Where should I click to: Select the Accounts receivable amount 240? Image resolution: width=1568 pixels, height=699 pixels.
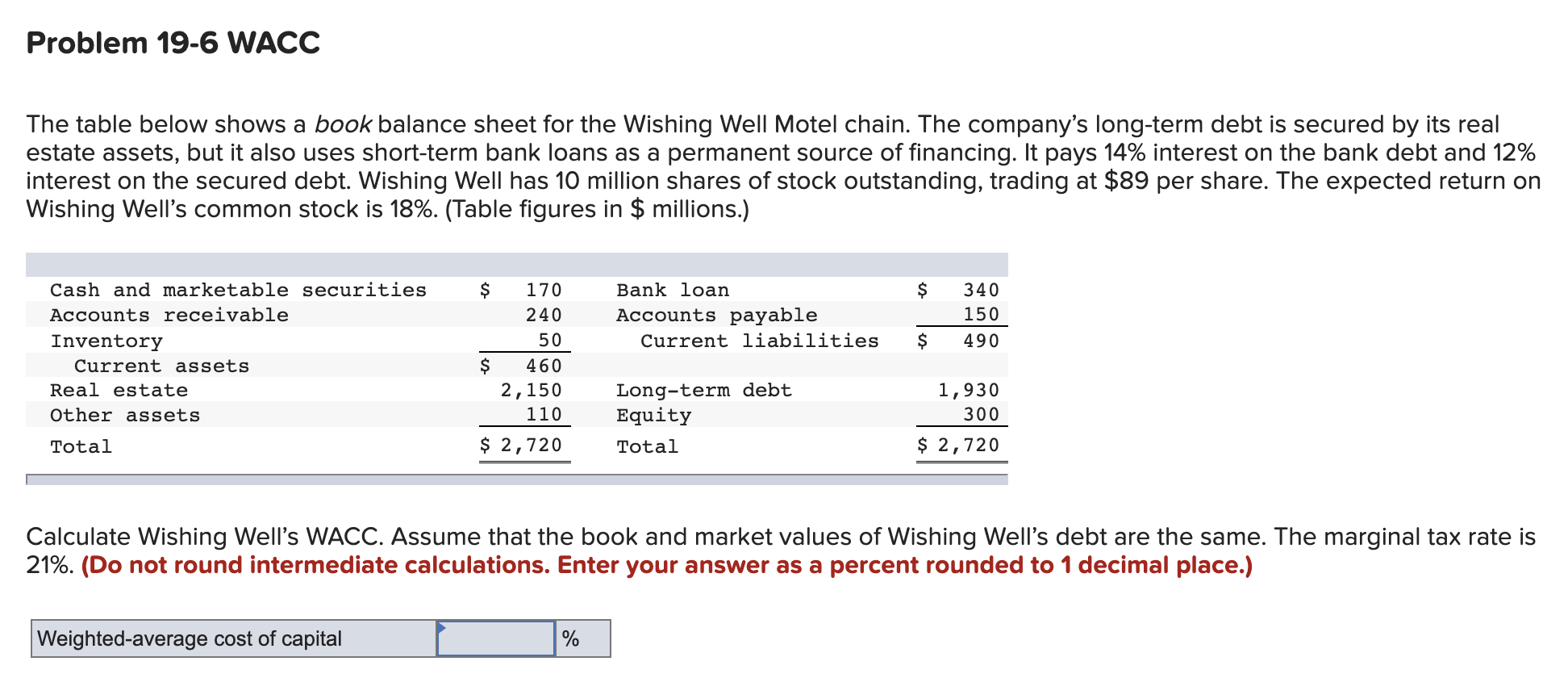(x=544, y=315)
